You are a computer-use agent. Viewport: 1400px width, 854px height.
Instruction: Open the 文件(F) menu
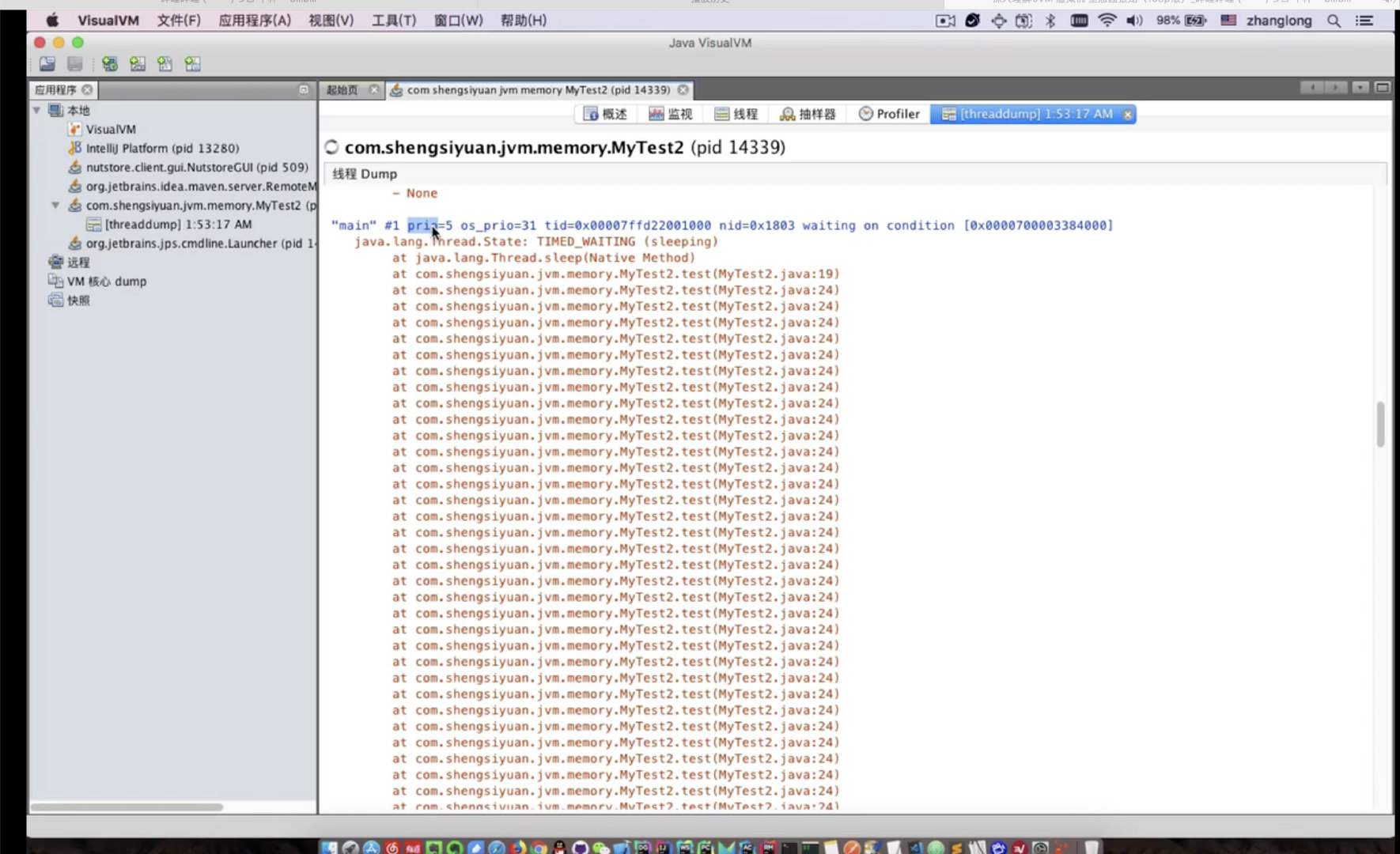(179, 21)
